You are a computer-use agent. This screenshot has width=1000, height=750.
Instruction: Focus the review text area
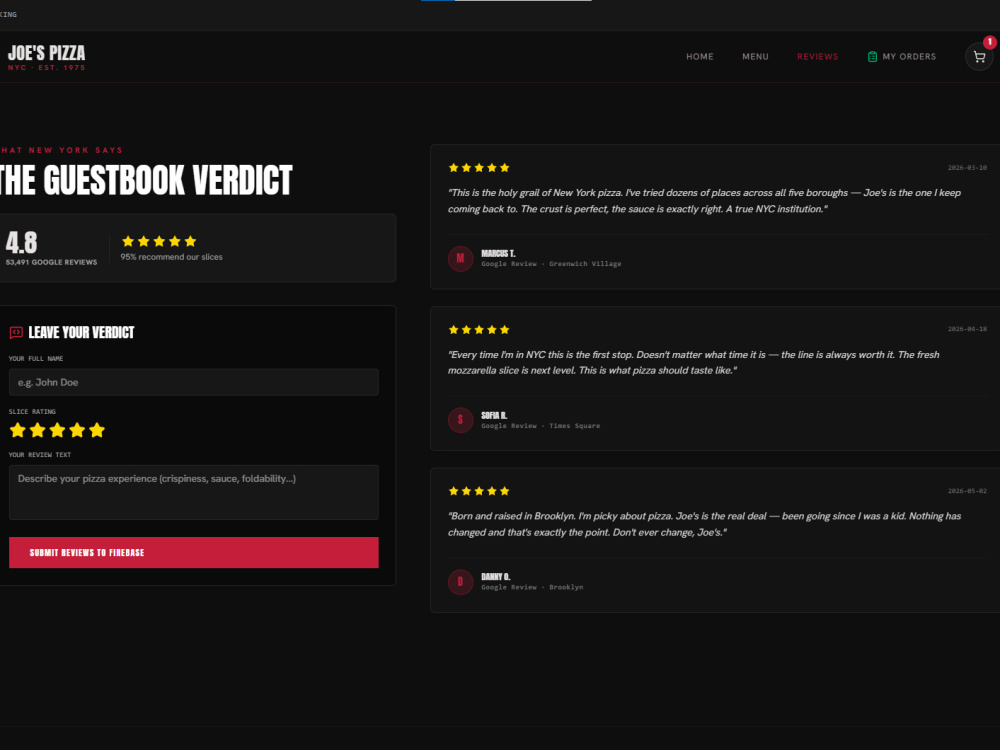coord(194,492)
